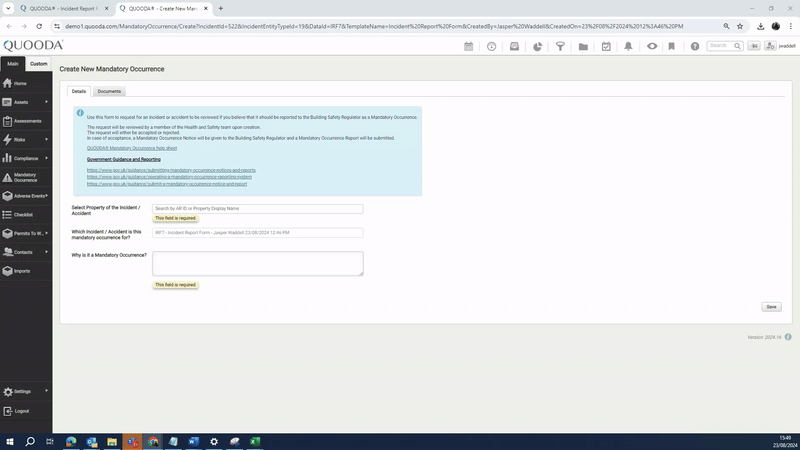
Task: Open the inbox tray icon
Action: pyautogui.click(x=514, y=46)
